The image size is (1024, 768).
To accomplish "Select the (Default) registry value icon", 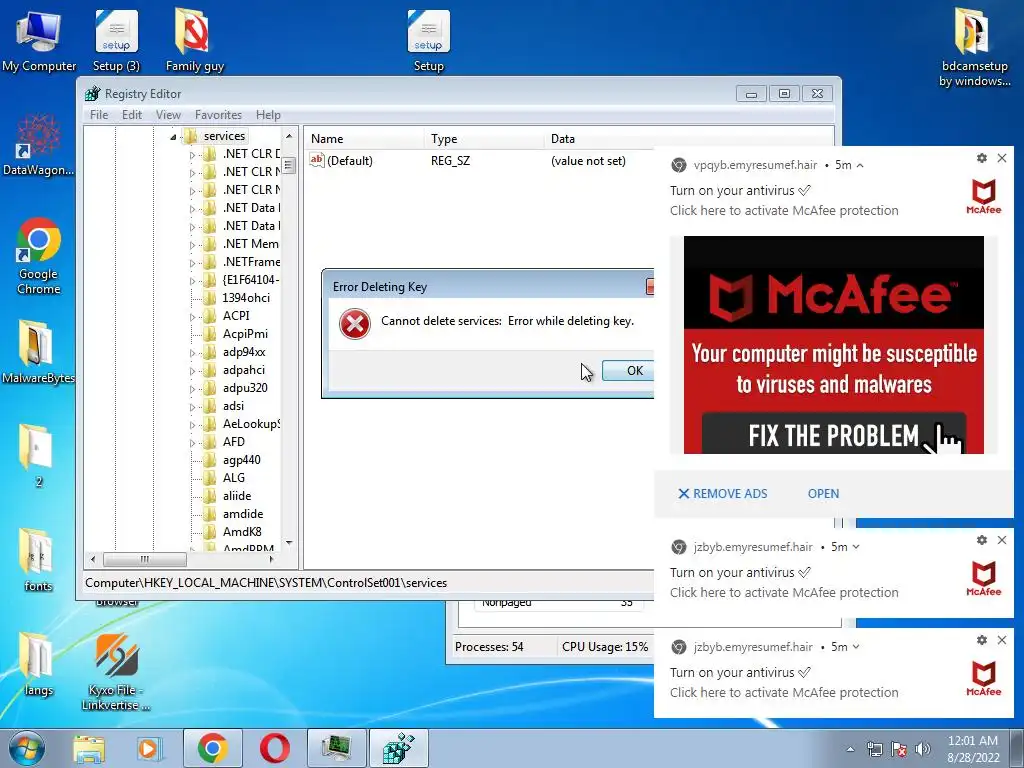I will (x=317, y=160).
